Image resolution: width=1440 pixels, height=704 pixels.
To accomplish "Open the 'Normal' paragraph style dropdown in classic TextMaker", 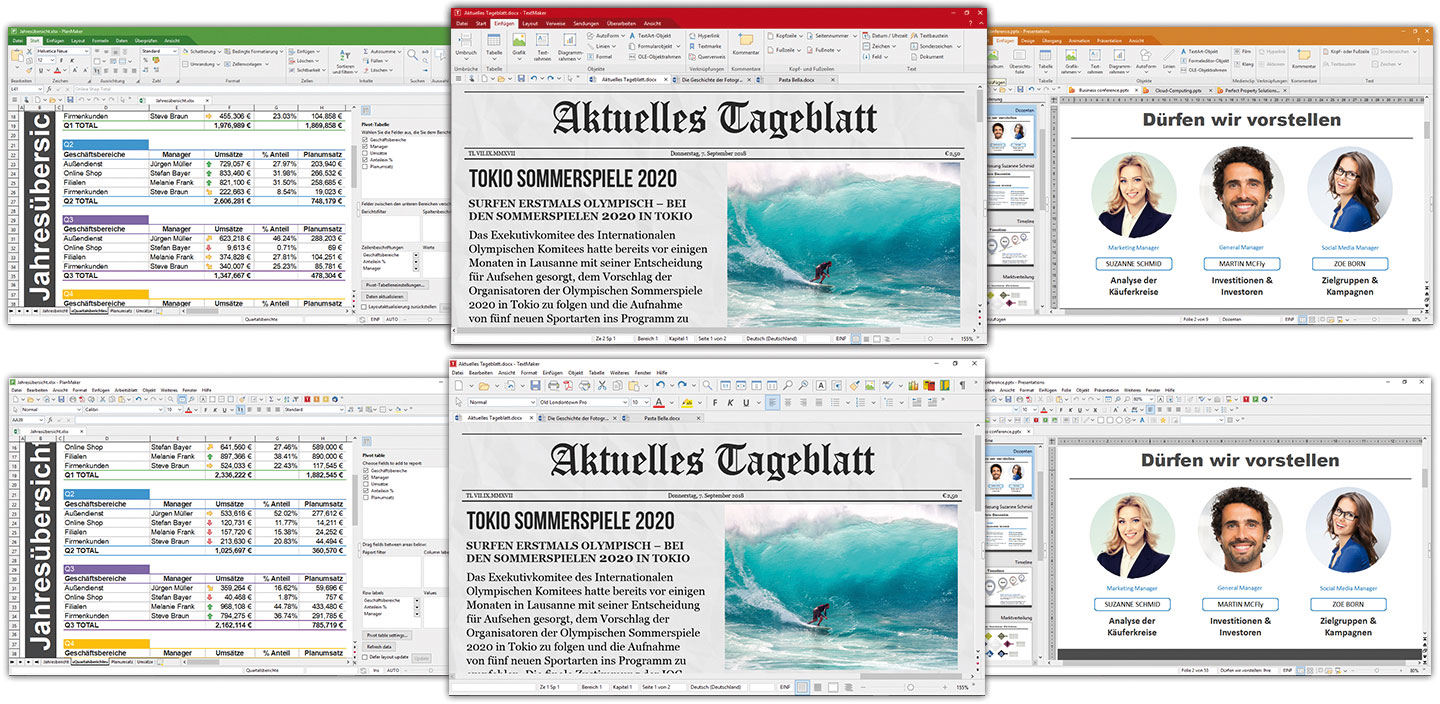I will 532,402.
